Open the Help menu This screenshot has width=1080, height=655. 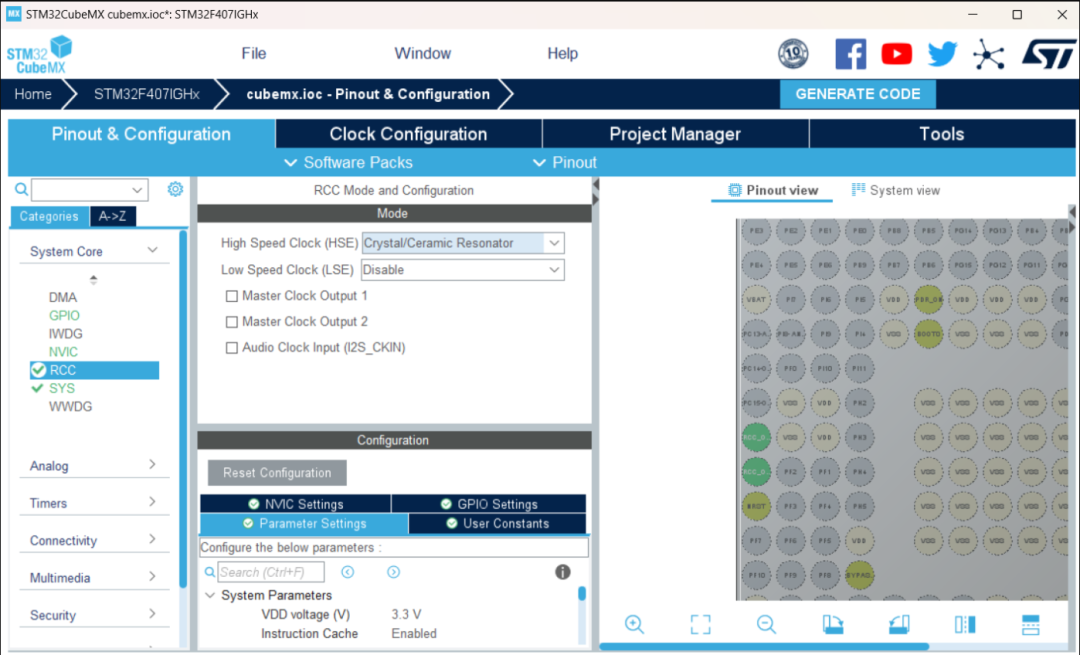click(x=562, y=54)
